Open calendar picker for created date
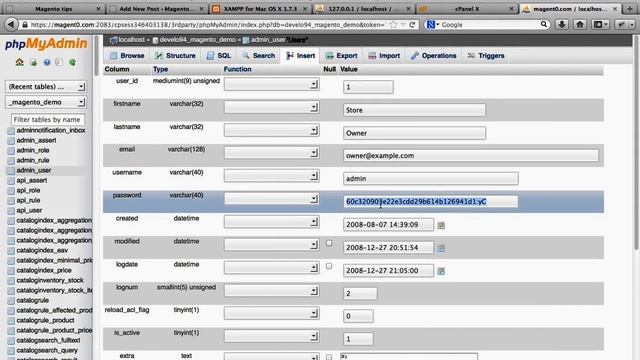Screen dimensions: 640x360 click(441, 225)
